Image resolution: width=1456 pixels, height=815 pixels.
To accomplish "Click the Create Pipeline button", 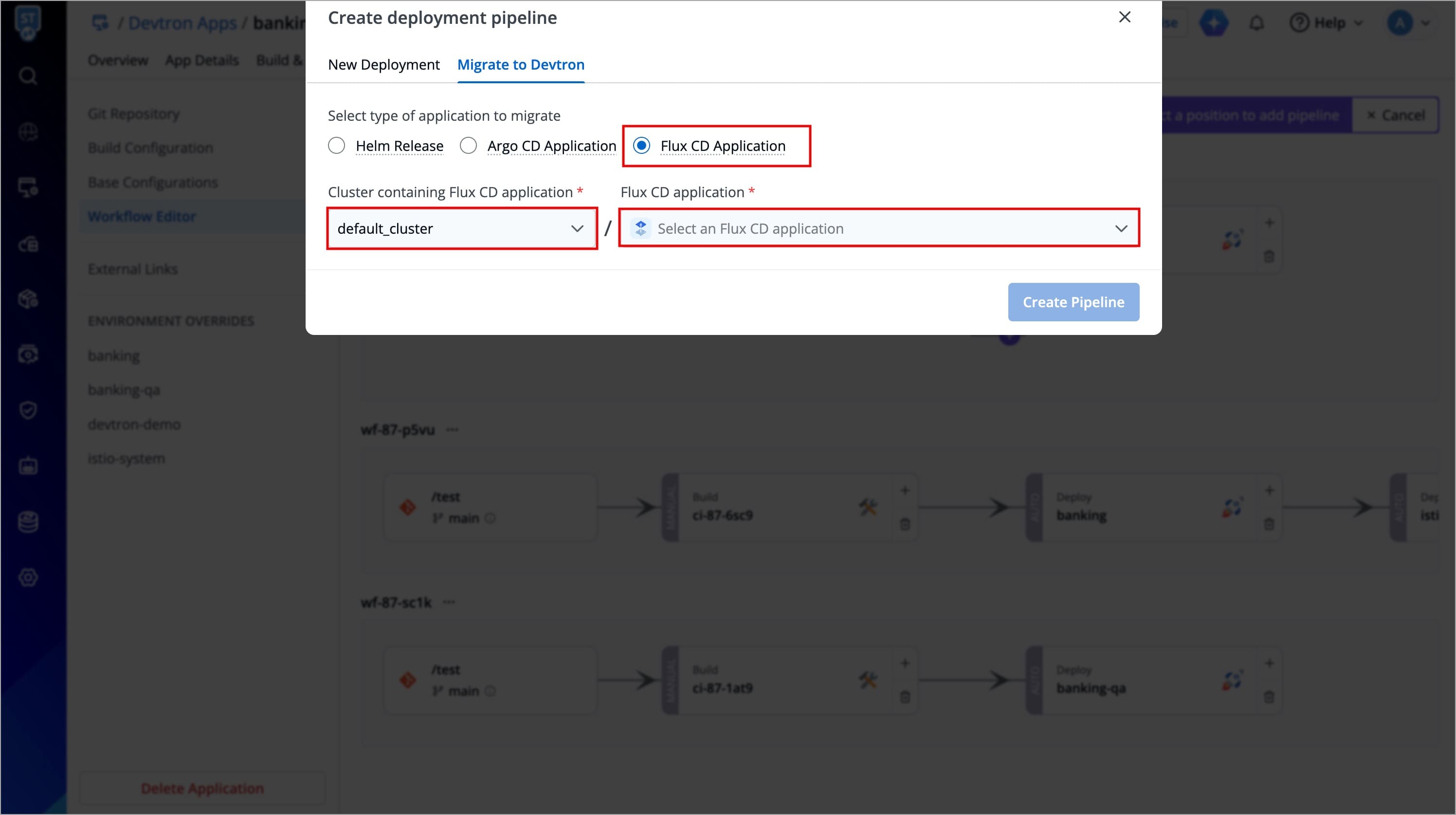I will [x=1073, y=302].
